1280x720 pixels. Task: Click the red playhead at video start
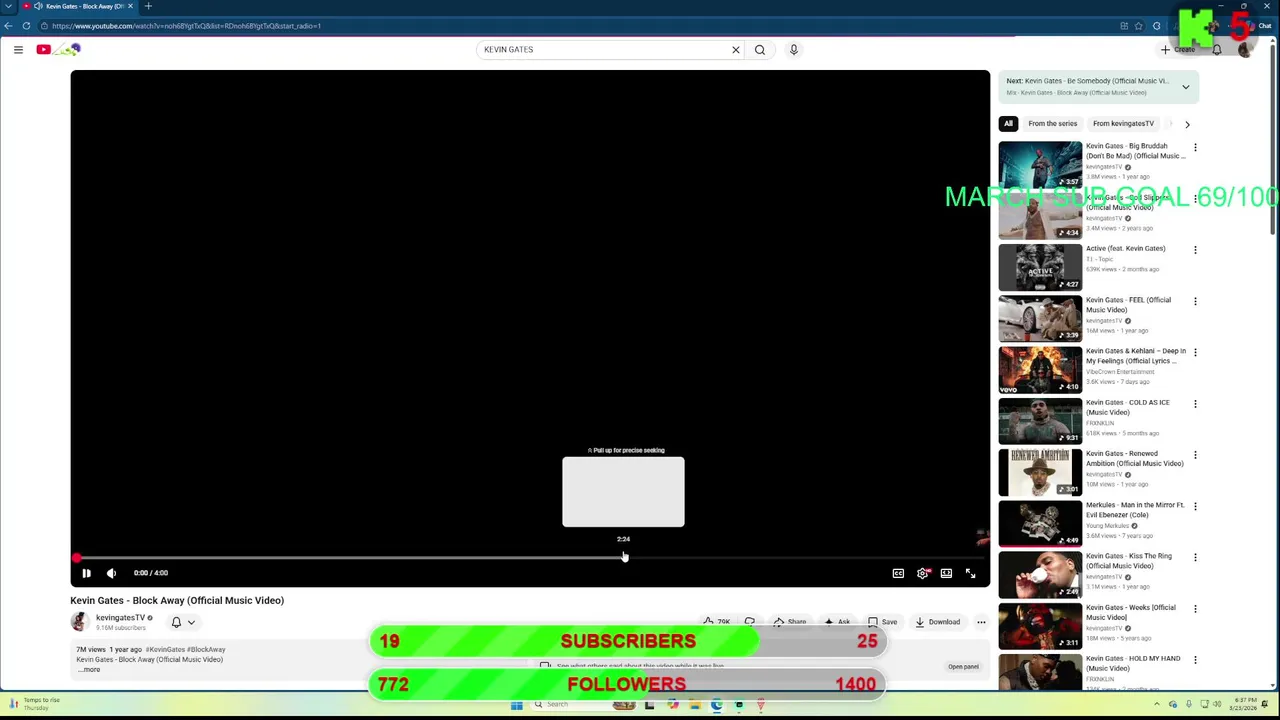coord(76,557)
